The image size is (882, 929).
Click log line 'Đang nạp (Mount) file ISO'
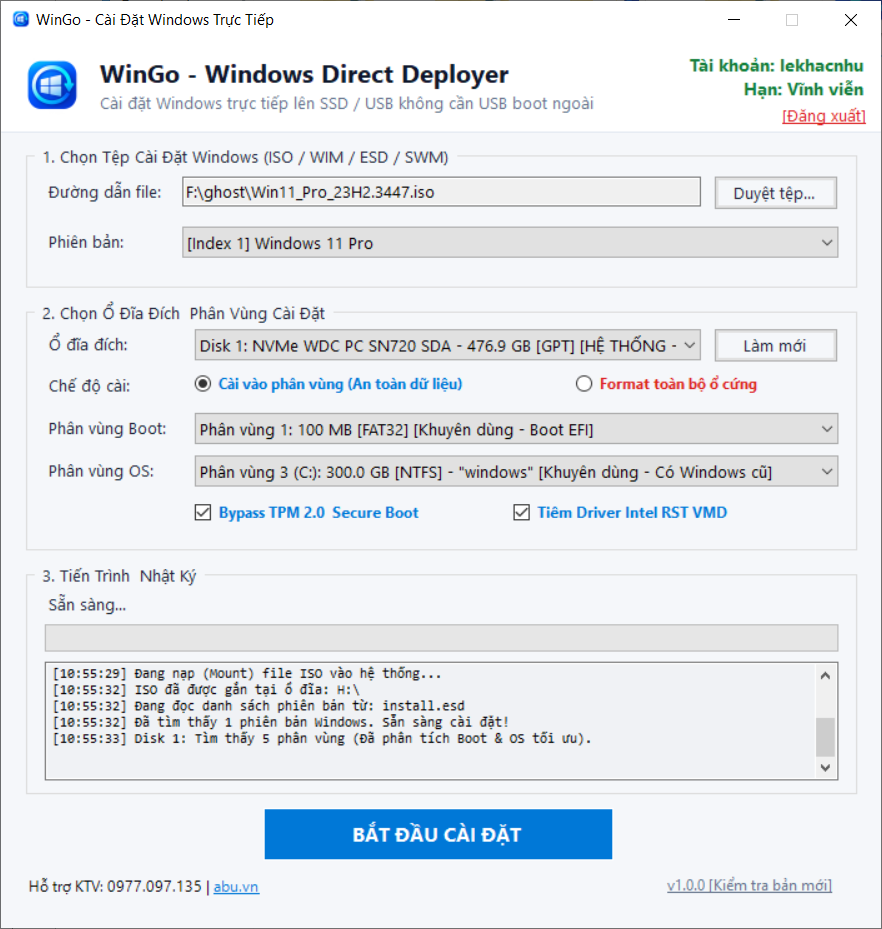tap(247, 674)
